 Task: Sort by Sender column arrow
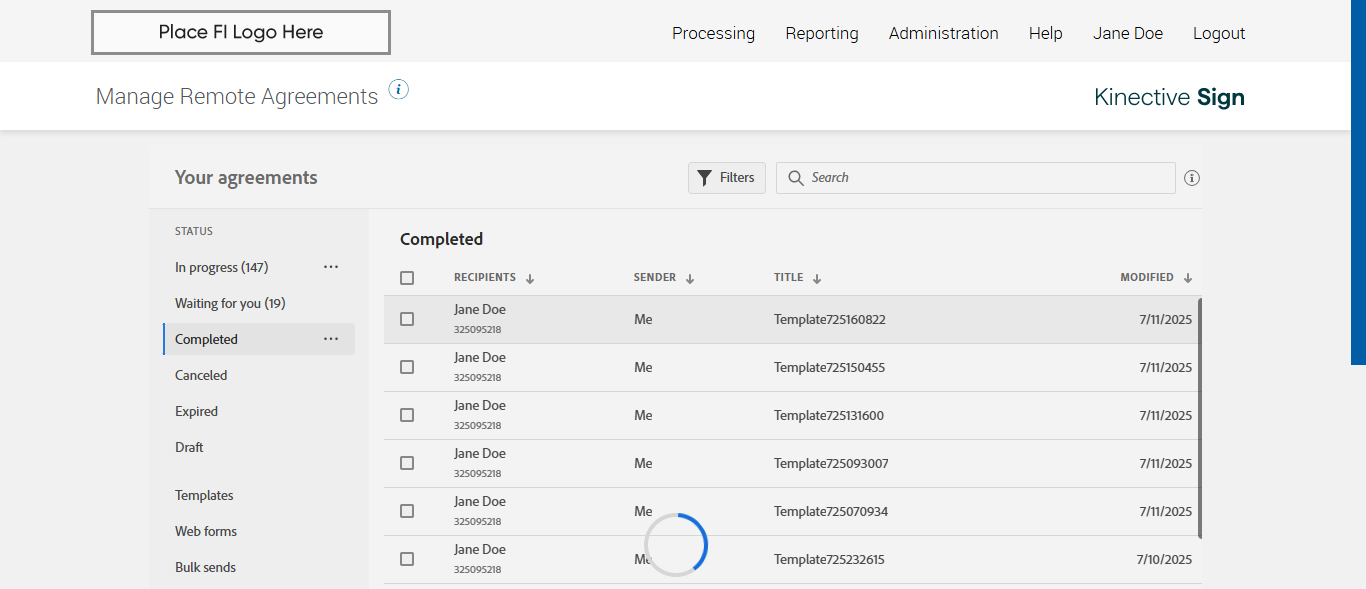690,279
